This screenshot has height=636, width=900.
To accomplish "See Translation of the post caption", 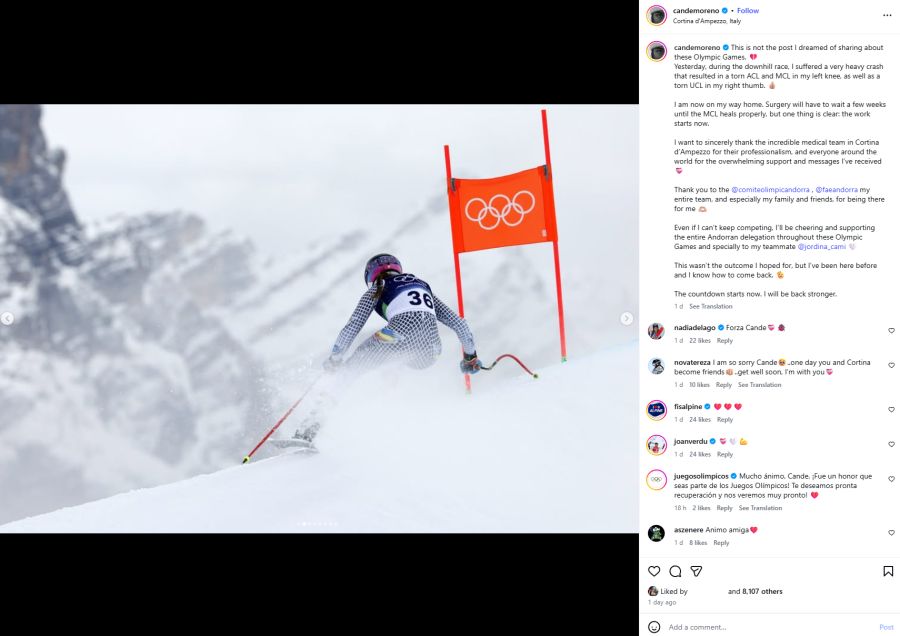I will (711, 307).
